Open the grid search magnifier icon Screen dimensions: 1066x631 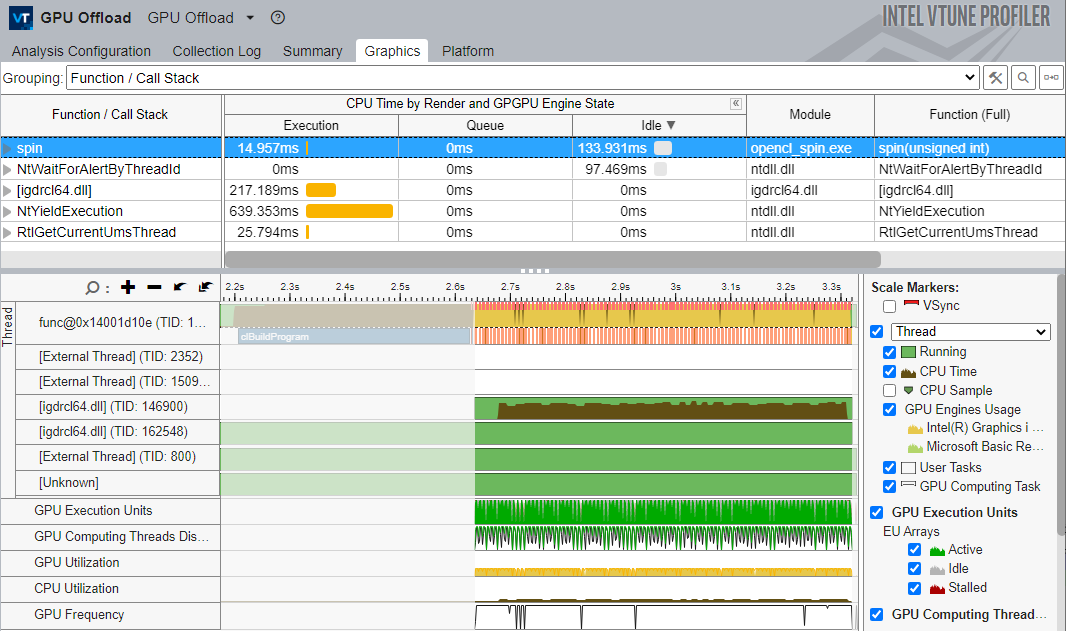pyautogui.click(x=1023, y=78)
